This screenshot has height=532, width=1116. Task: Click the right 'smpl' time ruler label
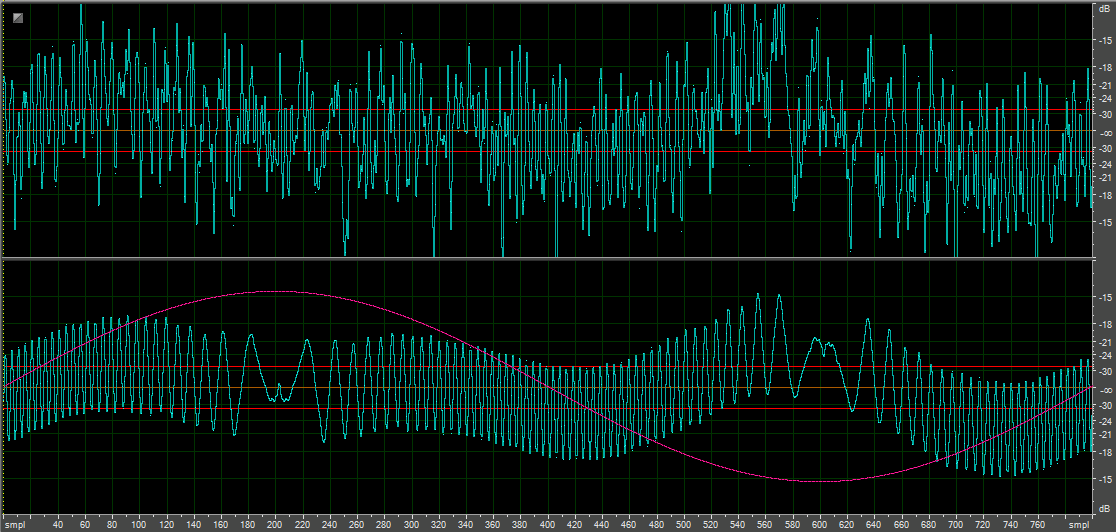pyautogui.click(x=1080, y=526)
